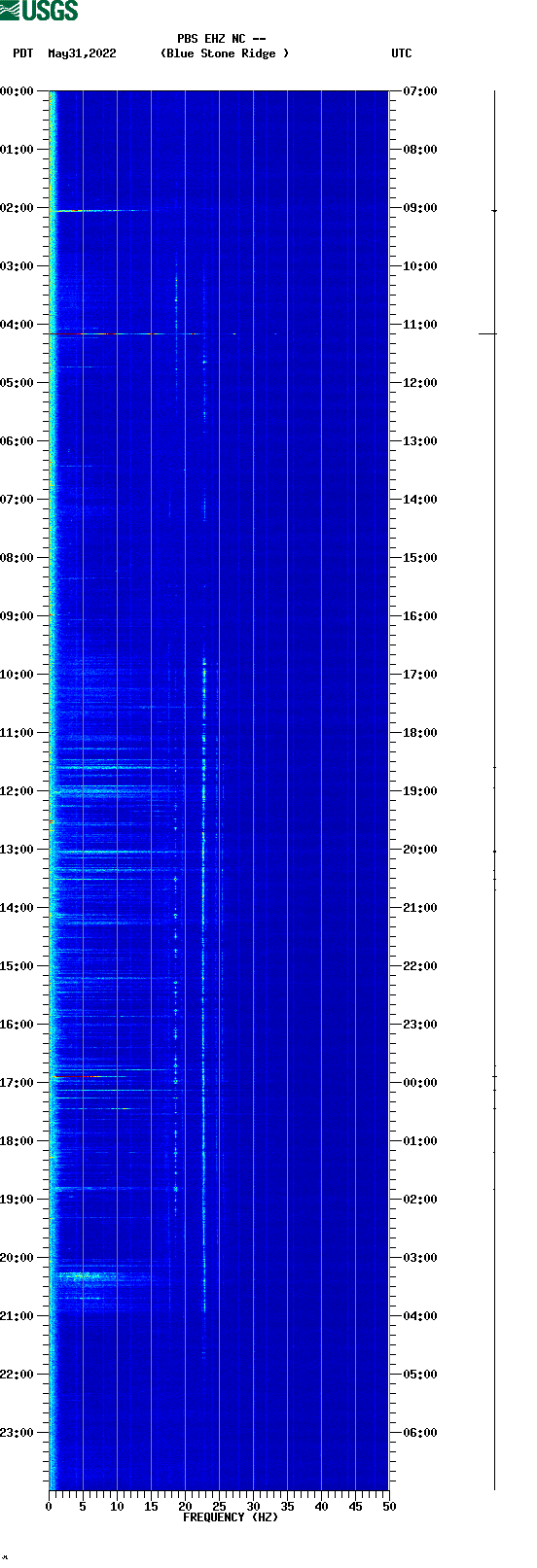The image size is (537, 1568).
Task: Click the 06:00 PDT time label
Action: click(x=17, y=441)
